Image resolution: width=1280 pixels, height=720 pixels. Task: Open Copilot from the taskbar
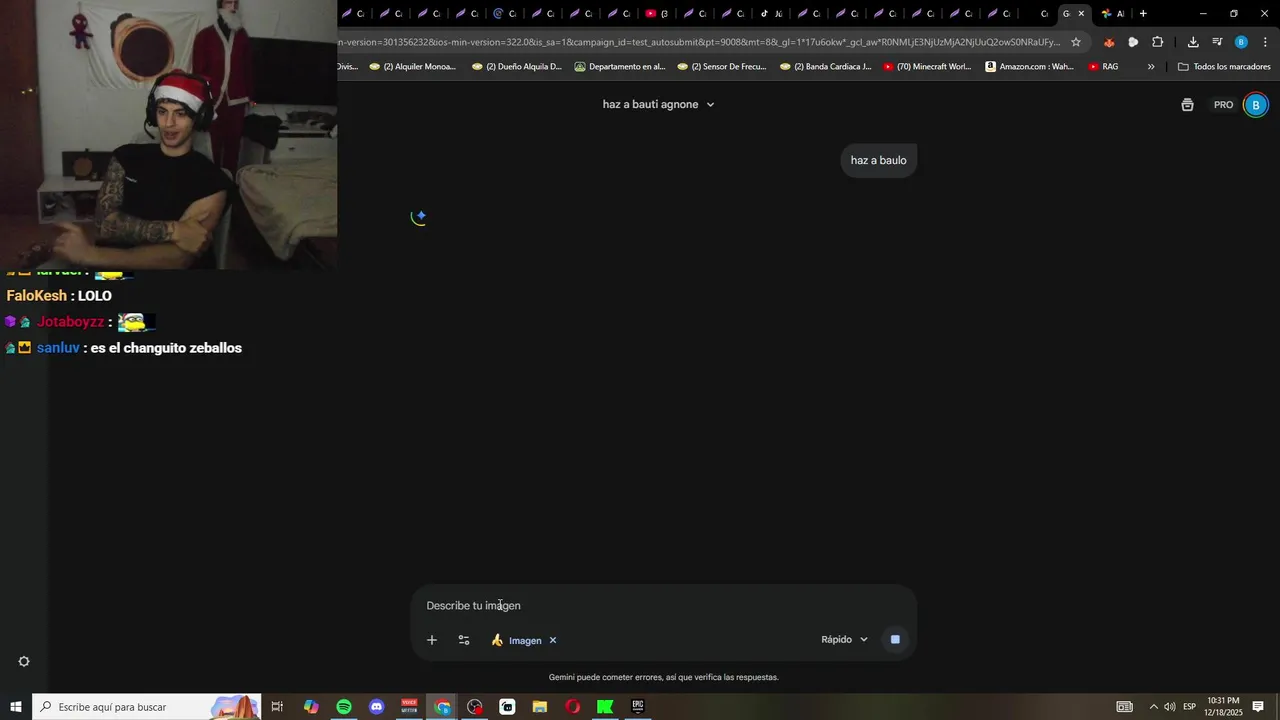pyautogui.click(x=311, y=707)
